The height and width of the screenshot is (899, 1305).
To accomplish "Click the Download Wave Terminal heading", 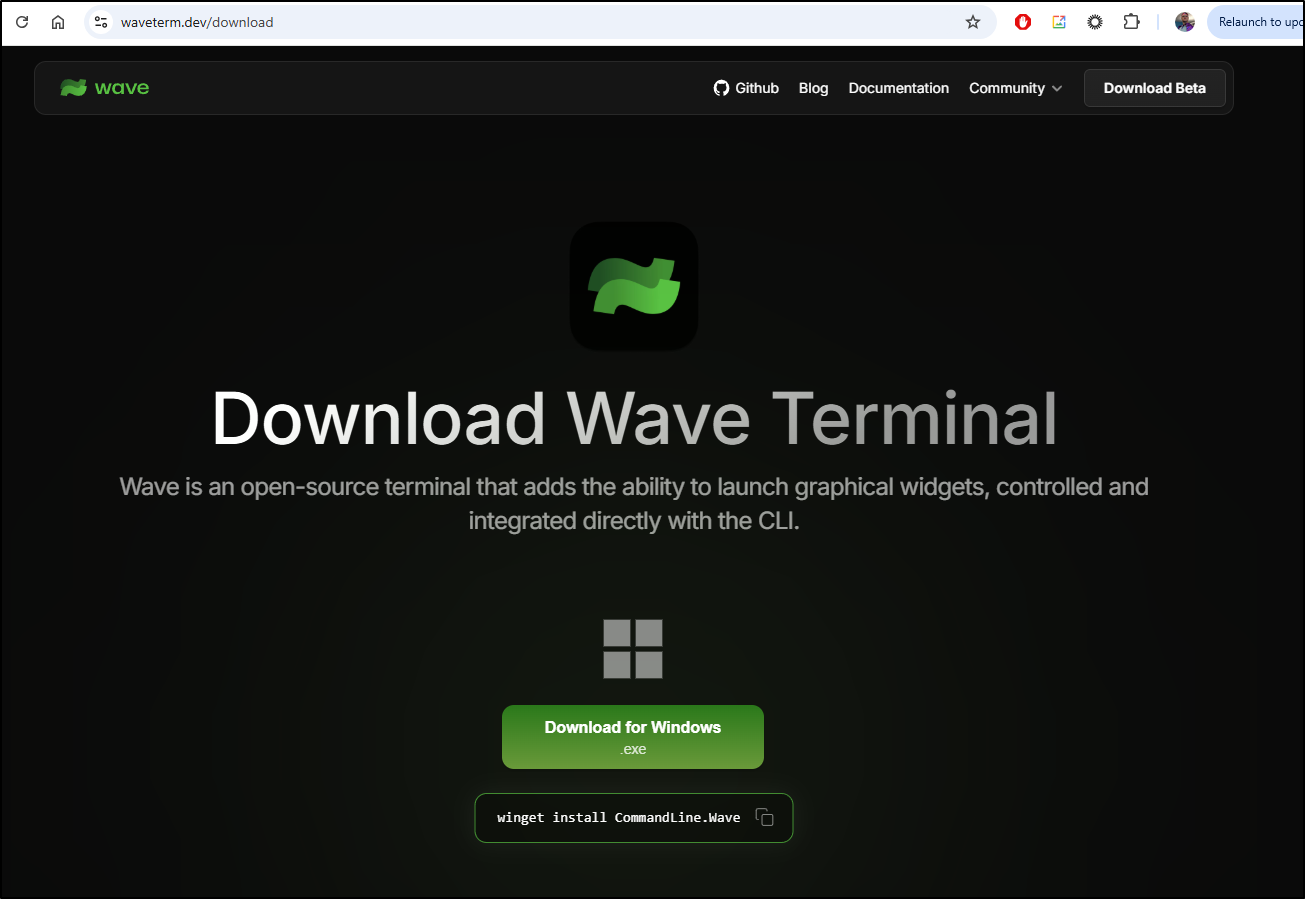I will pyautogui.click(x=634, y=418).
